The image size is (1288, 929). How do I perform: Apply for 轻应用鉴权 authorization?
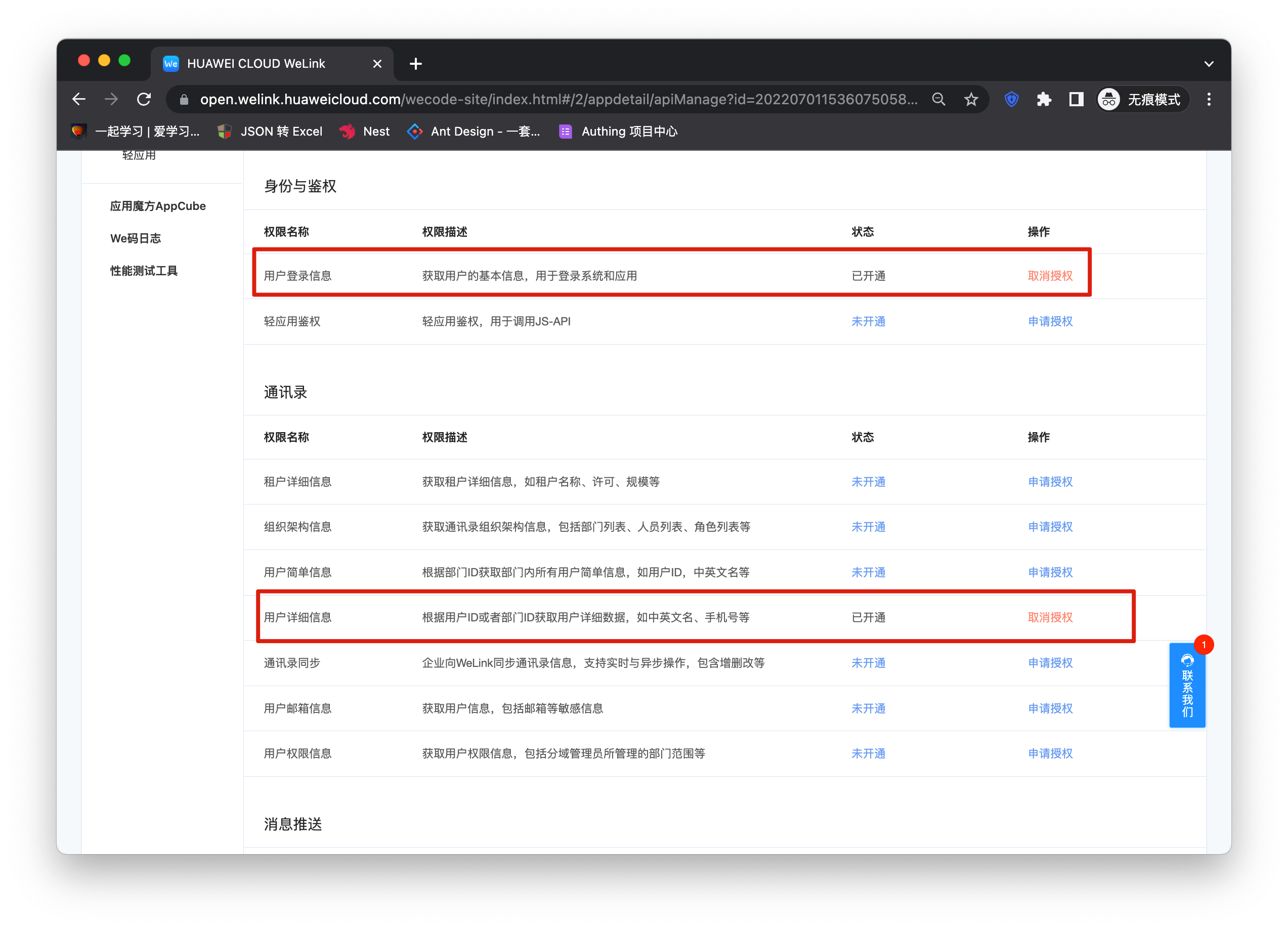pyautogui.click(x=1050, y=321)
